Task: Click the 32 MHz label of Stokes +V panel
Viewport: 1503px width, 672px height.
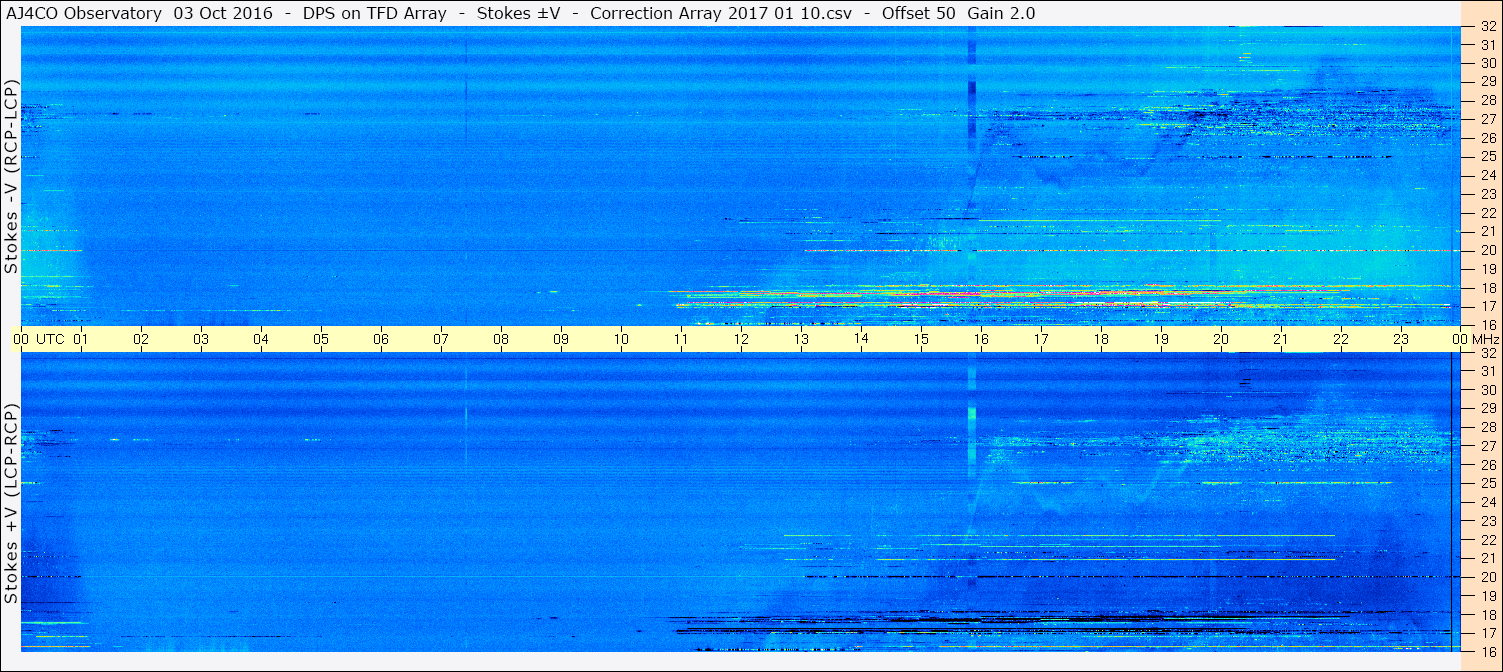Action: (x=1487, y=353)
